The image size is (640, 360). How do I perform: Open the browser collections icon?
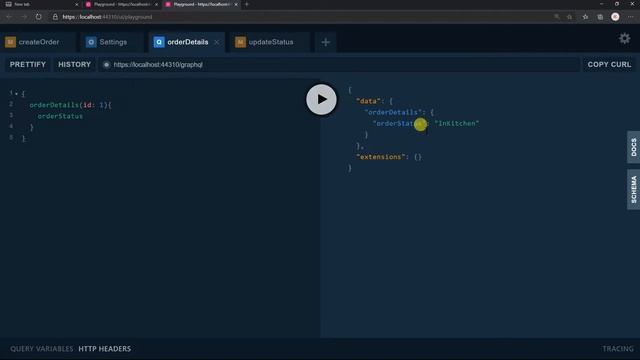click(x=600, y=17)
